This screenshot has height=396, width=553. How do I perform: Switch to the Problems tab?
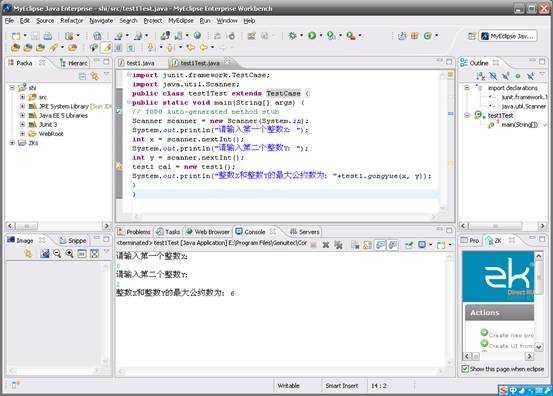(134, 232)
